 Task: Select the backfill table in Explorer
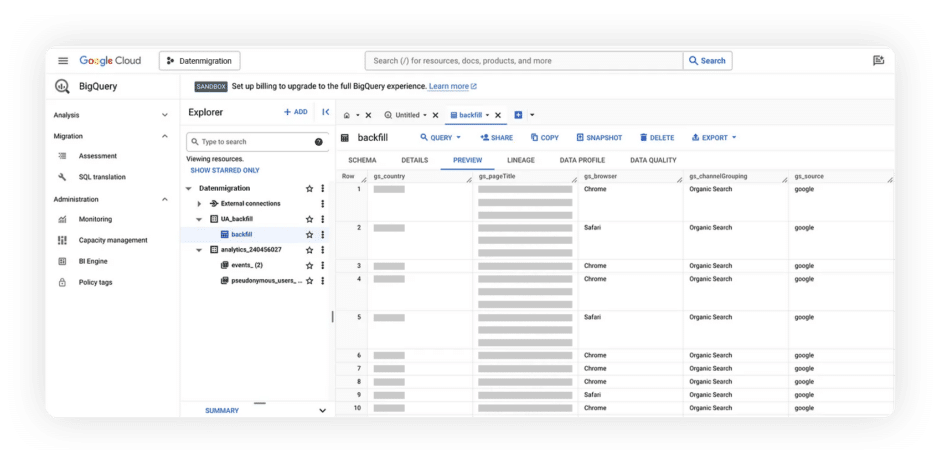[x=242, y=234]
